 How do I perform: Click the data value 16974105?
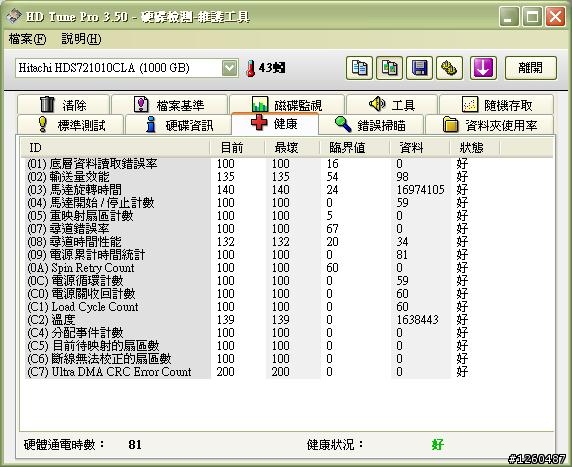[x=420, y=190]
